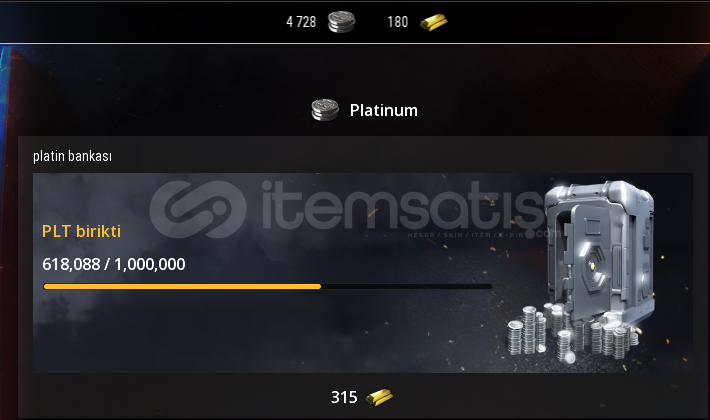The width and height of the screenshot is (710, 420).
Task: Open the 180 gold balance
Action: coord(398,22)
